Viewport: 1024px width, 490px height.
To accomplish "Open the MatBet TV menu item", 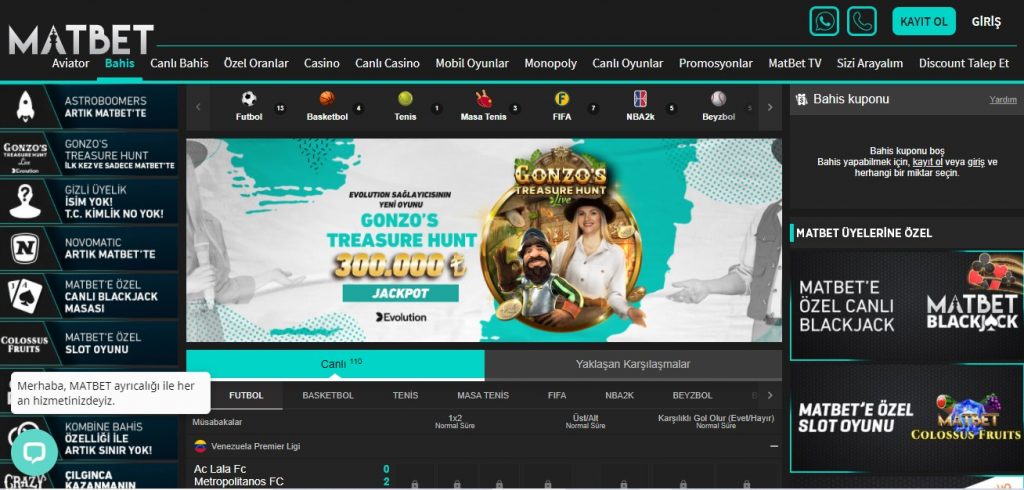I will tap(795, 63).
